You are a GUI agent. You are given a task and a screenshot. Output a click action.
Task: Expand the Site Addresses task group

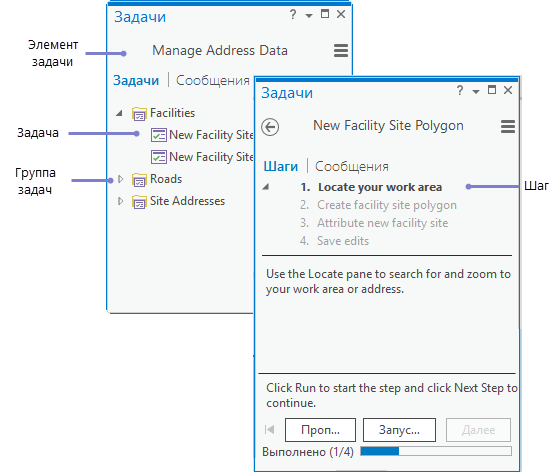120,201
